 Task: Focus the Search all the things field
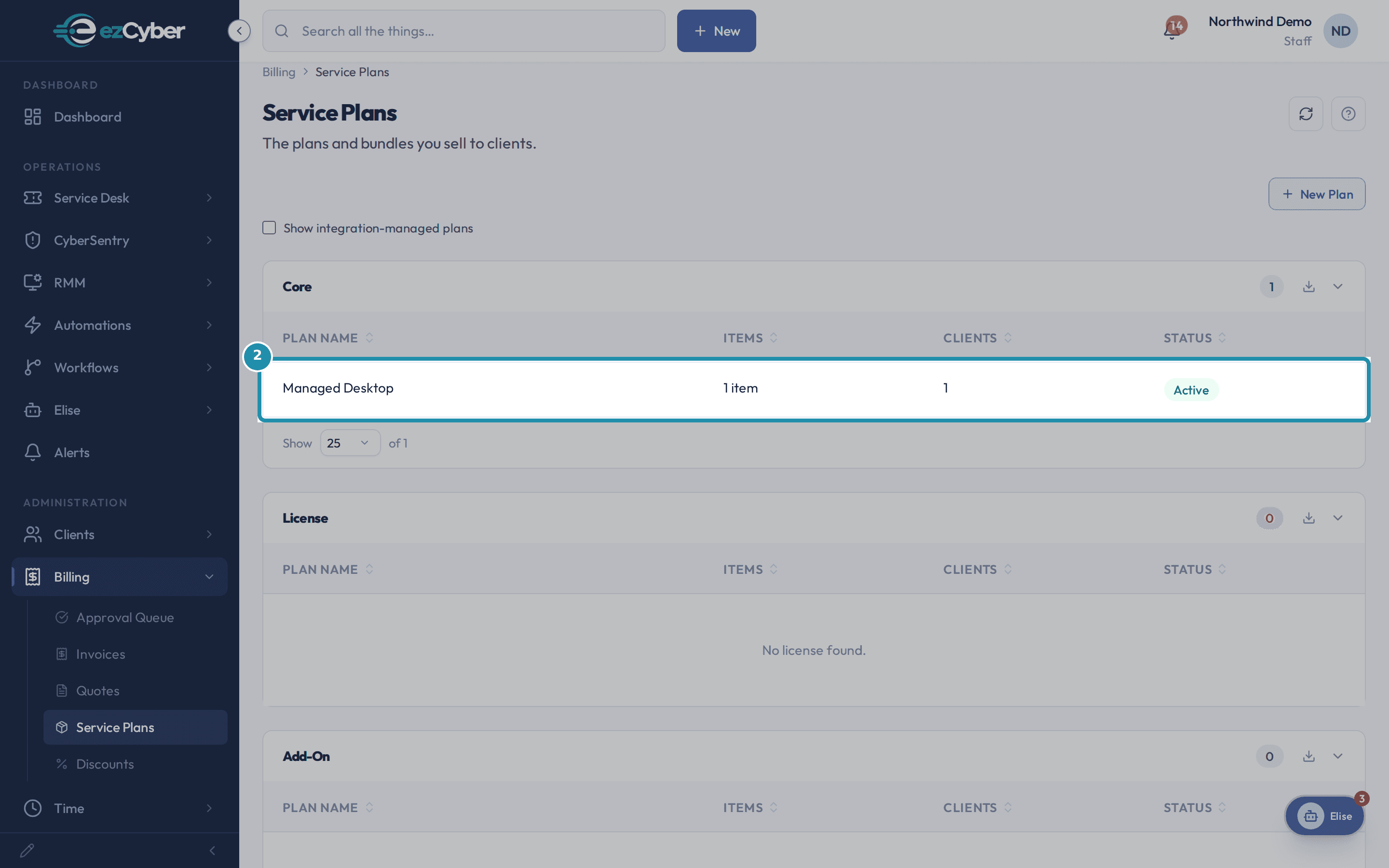[x=464, y=31]
